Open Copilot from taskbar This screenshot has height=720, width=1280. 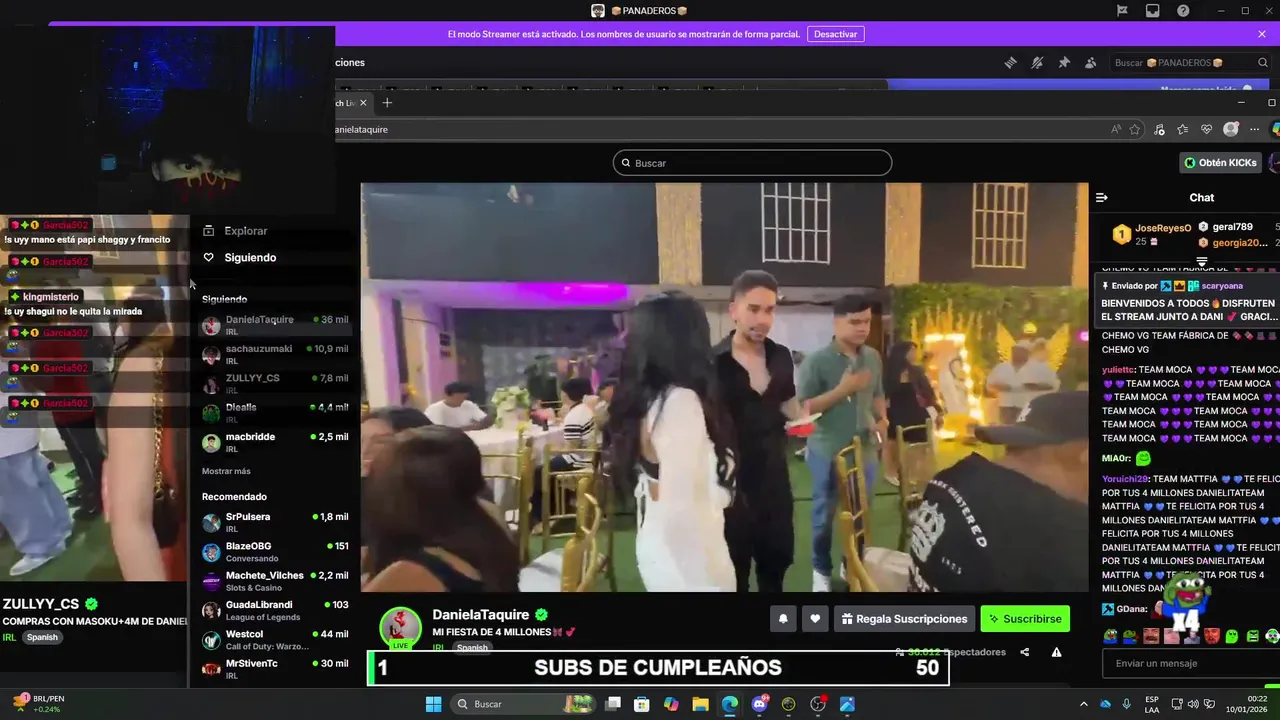[x=671, y=704]
